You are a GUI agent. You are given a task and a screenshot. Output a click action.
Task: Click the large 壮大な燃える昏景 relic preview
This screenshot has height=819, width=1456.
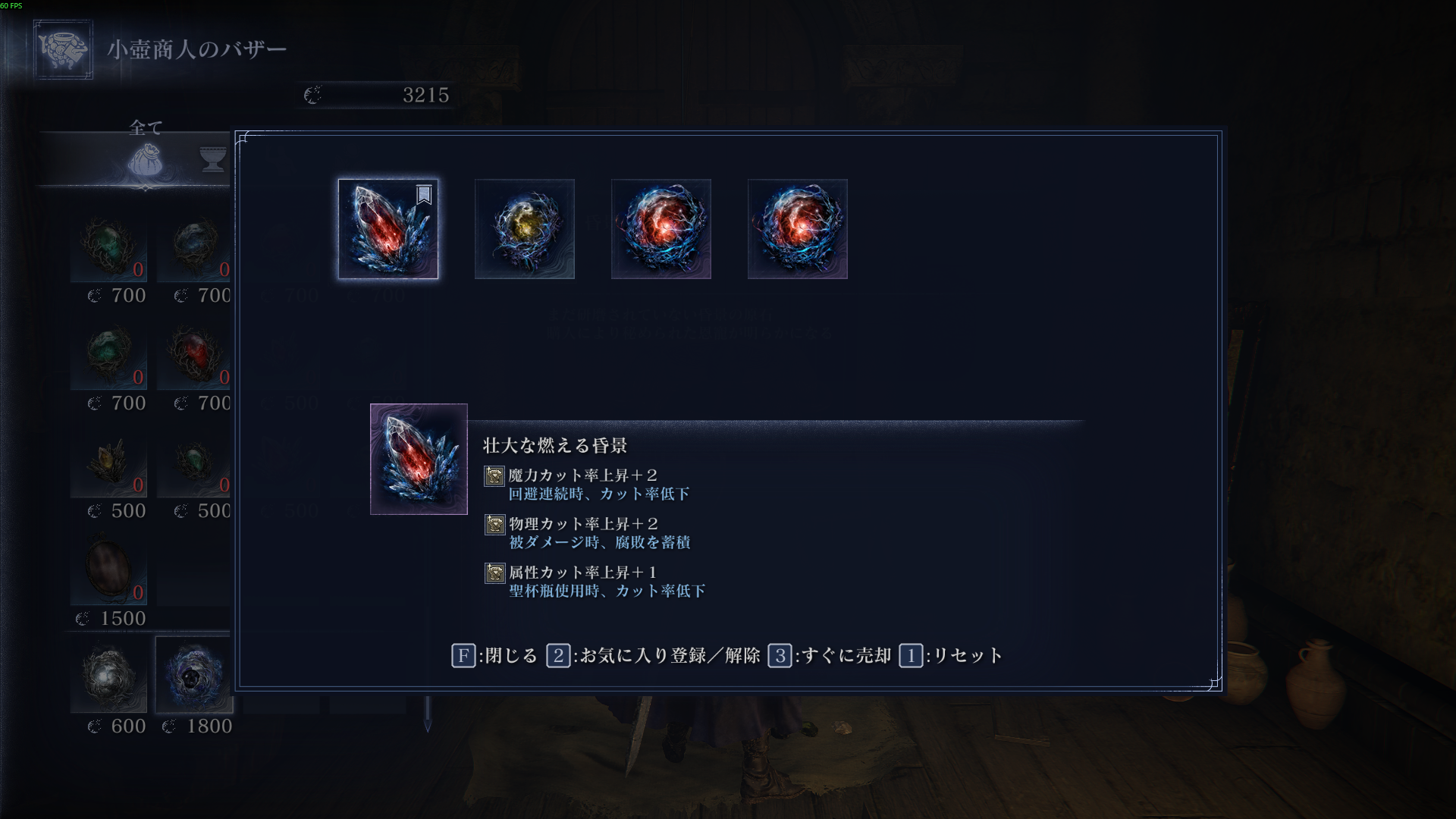click(419, 460)
